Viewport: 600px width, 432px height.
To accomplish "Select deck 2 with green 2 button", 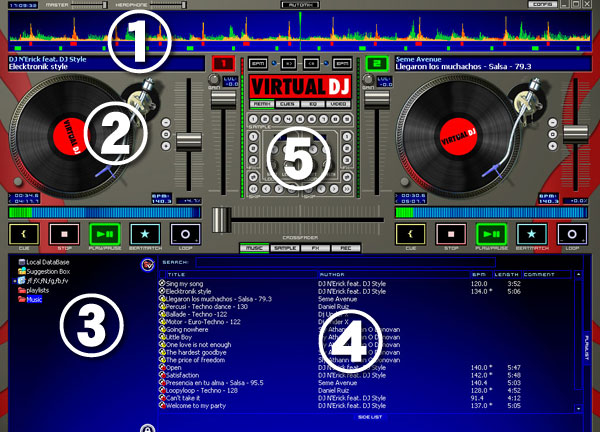I will [x=377, y=64].
